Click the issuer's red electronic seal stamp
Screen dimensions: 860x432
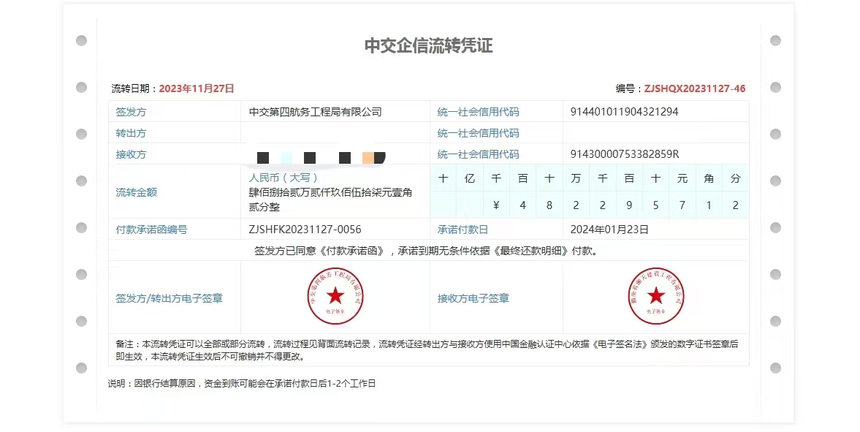click(x=335, y=297)
